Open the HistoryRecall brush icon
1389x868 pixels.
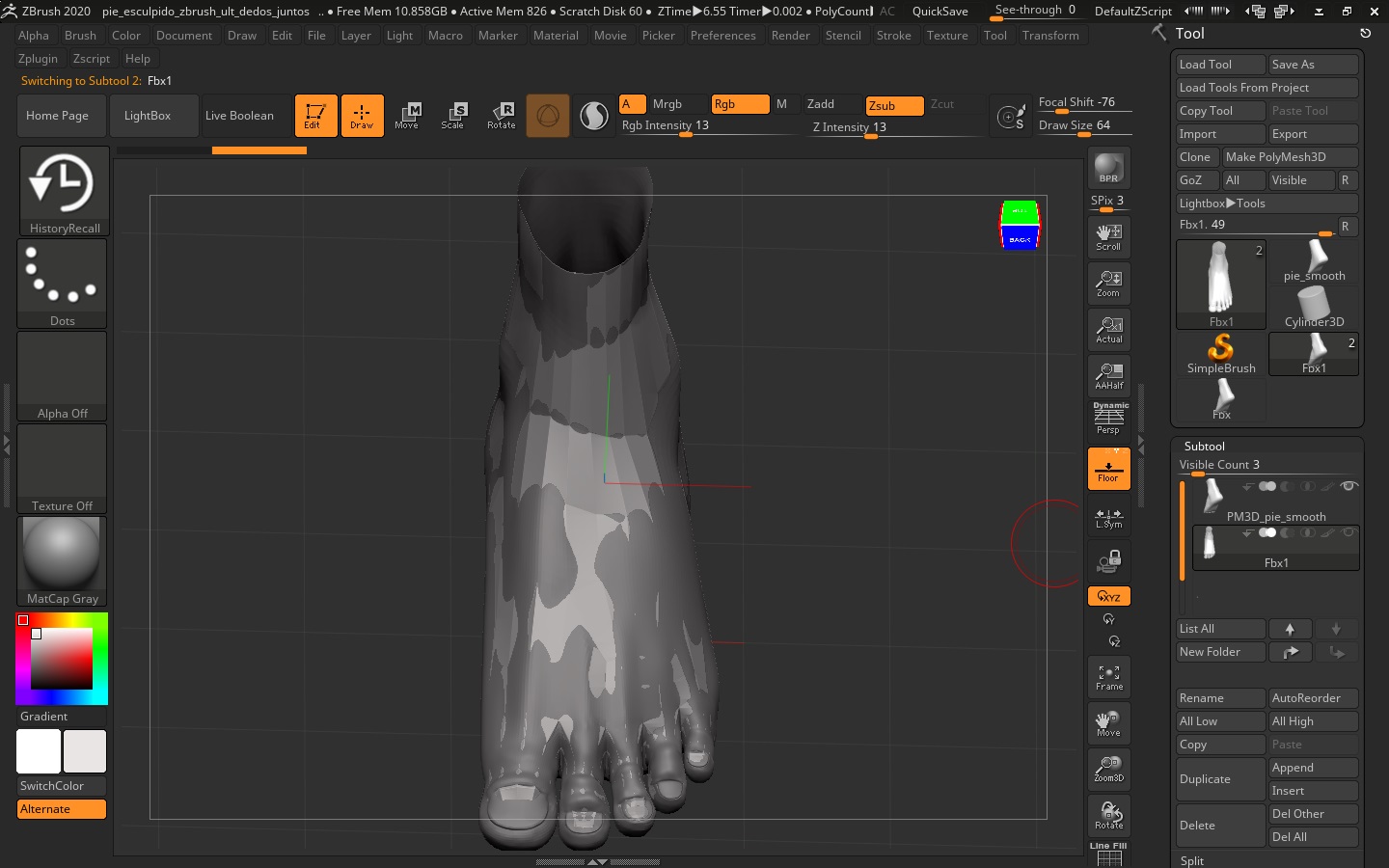tap(64, 190)
